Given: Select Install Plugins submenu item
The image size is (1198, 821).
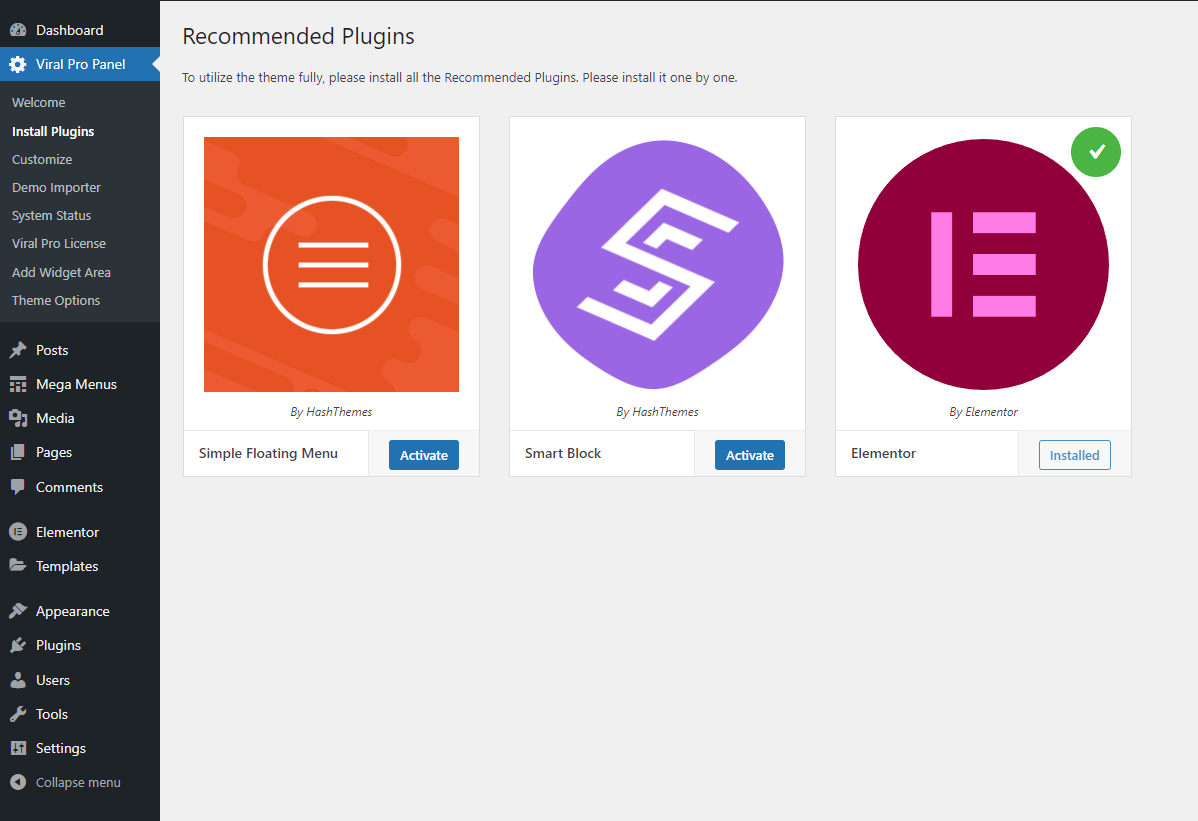Looking at the screenshot, I should coord(53,131).
